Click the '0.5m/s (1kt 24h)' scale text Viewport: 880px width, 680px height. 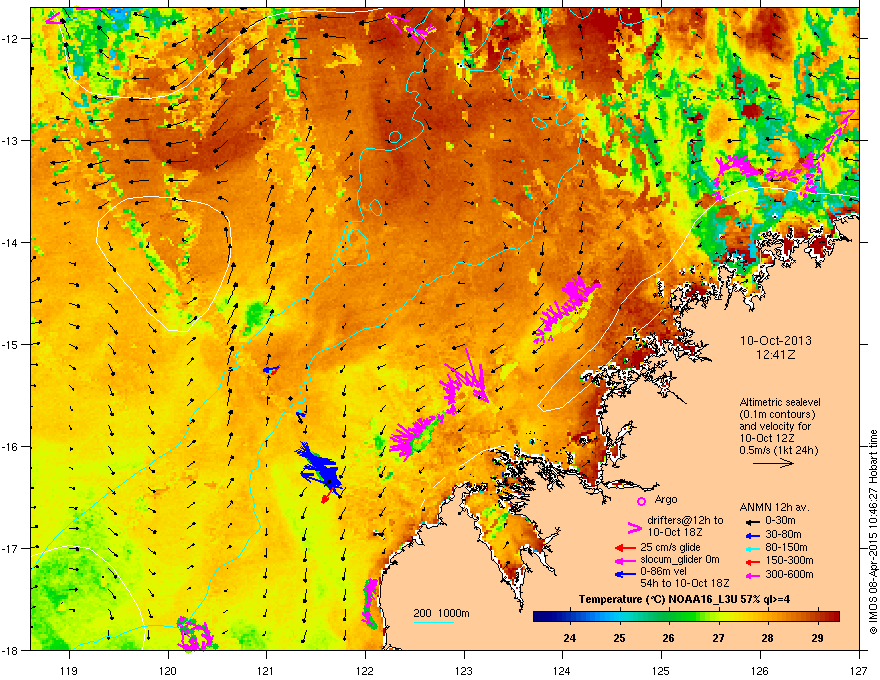coord(778,450)
